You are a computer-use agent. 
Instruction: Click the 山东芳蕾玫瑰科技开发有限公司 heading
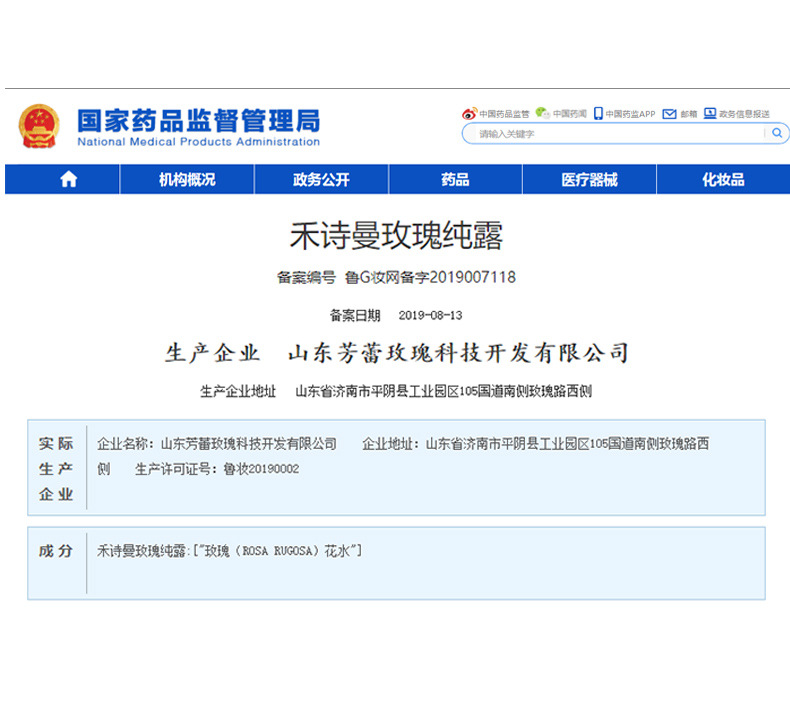tap(458, 353)
